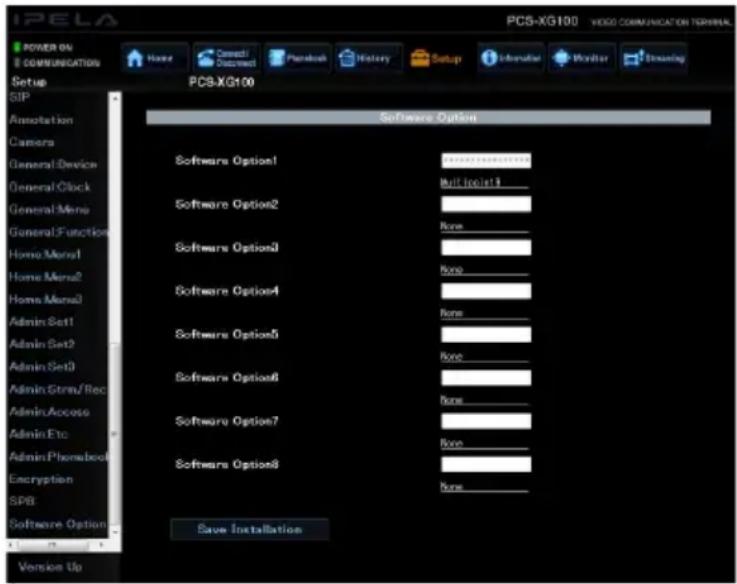737x584 pixels.
Task: Open Admin:Access in the sidebar
Action: (49, 412)
